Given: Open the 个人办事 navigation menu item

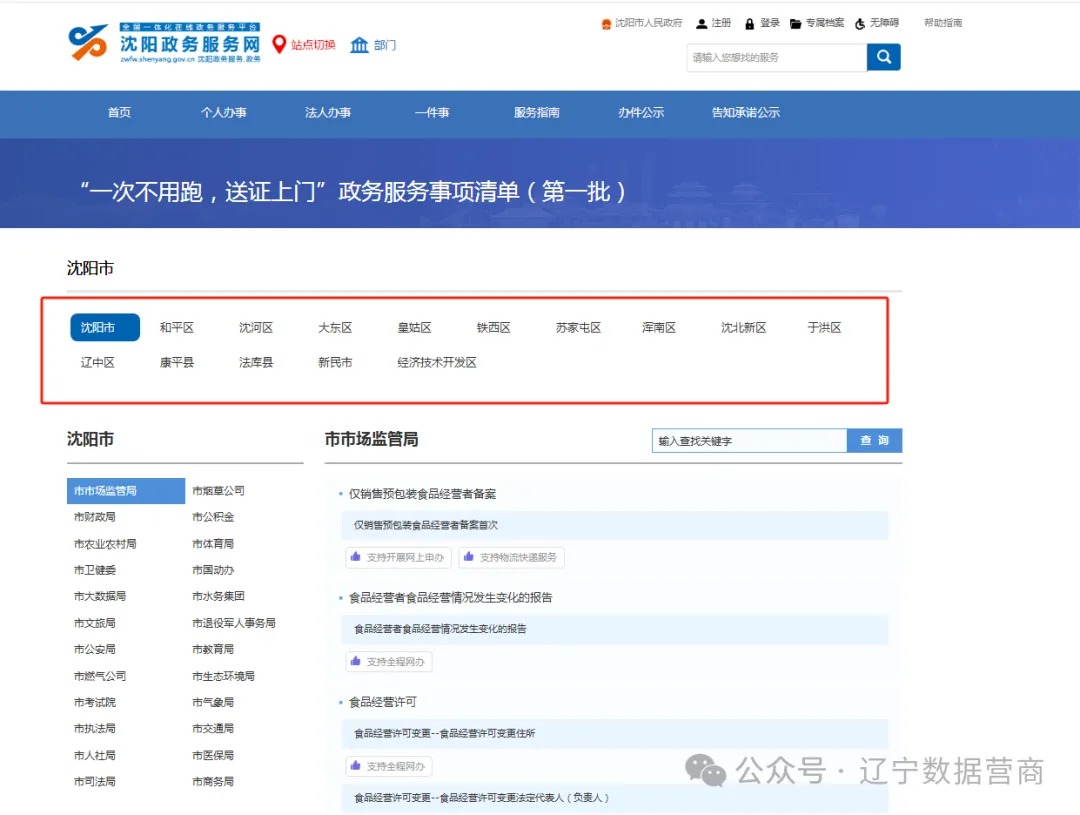Looking at the screenshot, I should tap(224, 113).
